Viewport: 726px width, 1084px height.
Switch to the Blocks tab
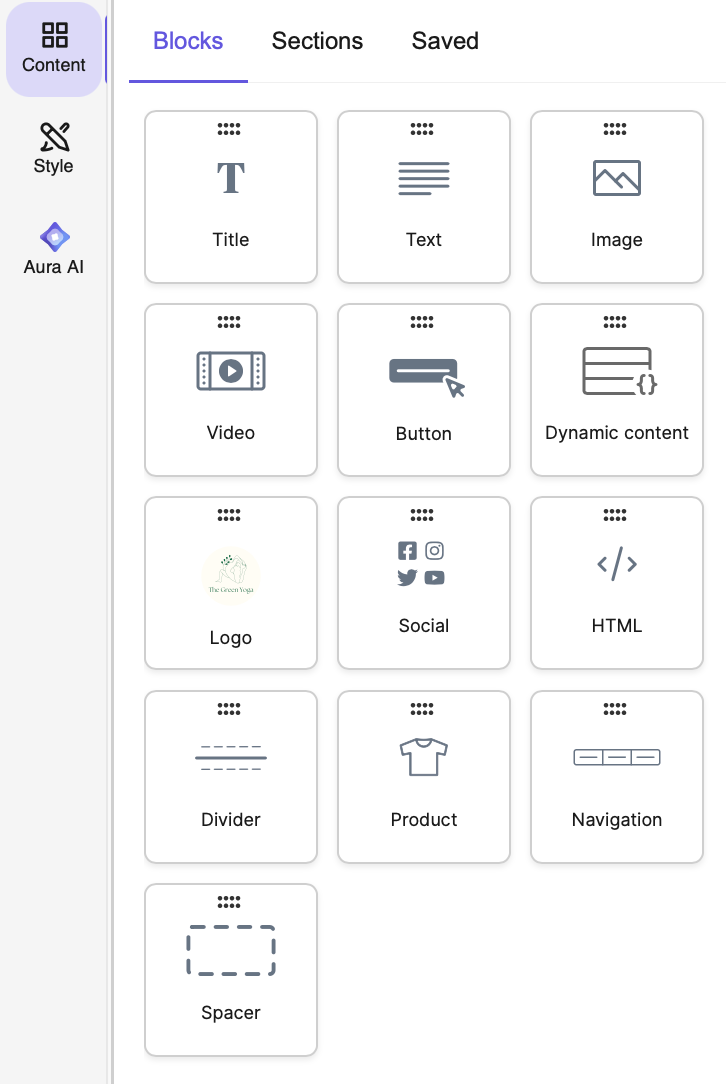(188, 41)
